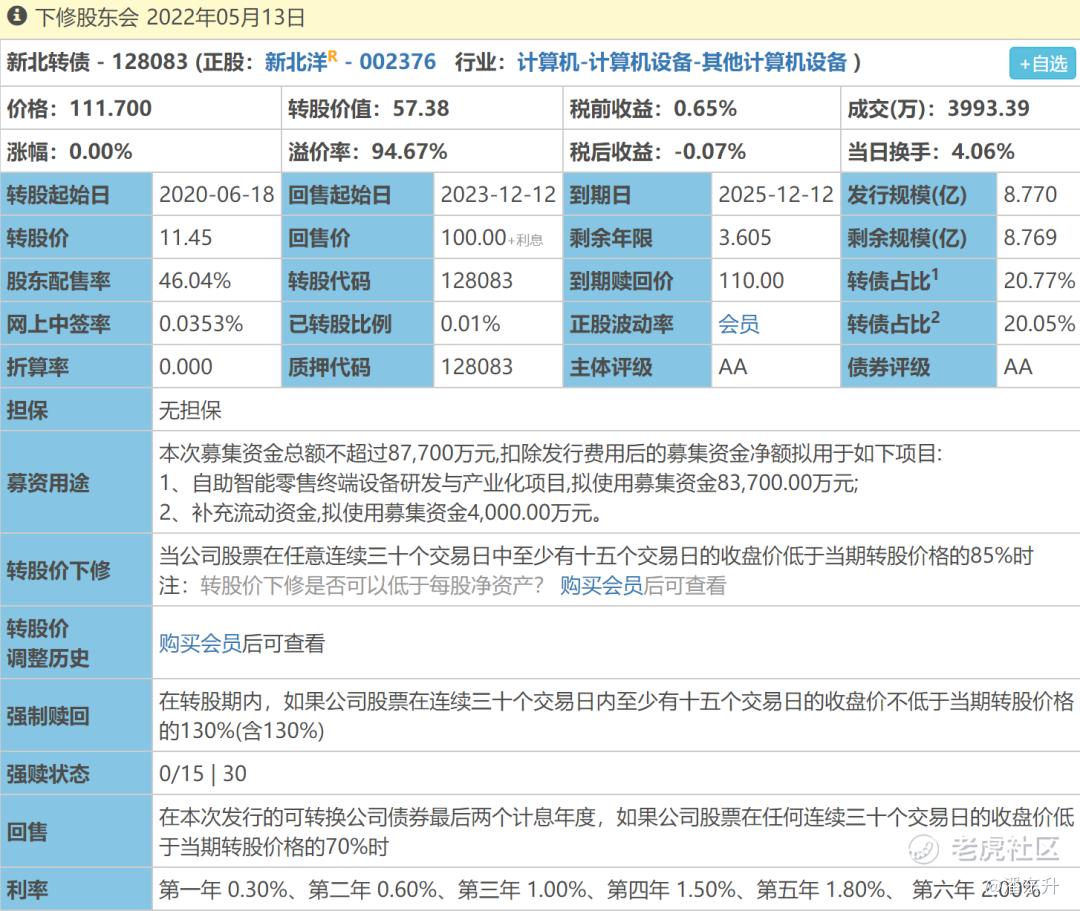Click the 募资用途 header cell
This screenshot has height=911, width=1080.
click(x=76, y=483)
